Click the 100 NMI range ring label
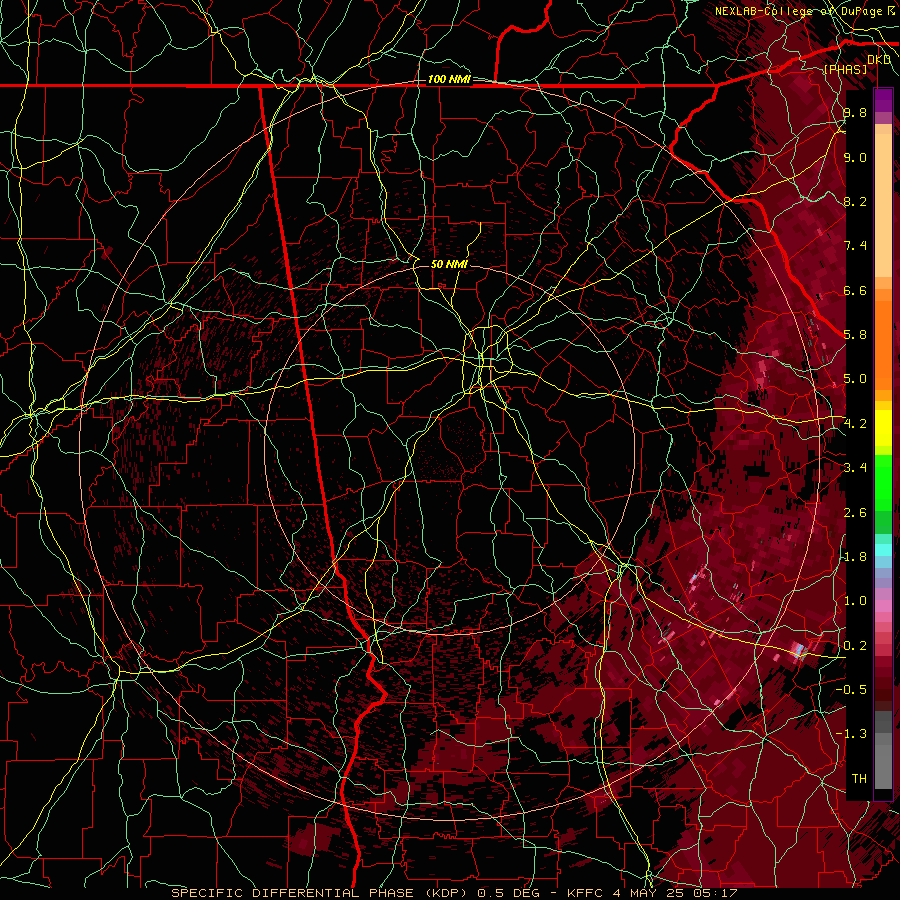900x900 pixels. coord(449,79)
